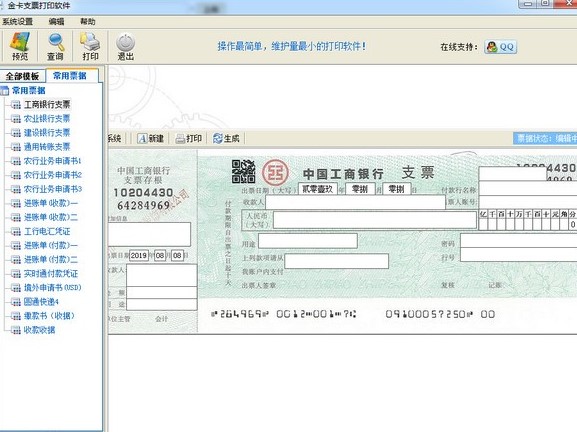The height and width of the screenshot is (432, 577).
Task: Select 工商银行支票 template
Action: [47, 105]
